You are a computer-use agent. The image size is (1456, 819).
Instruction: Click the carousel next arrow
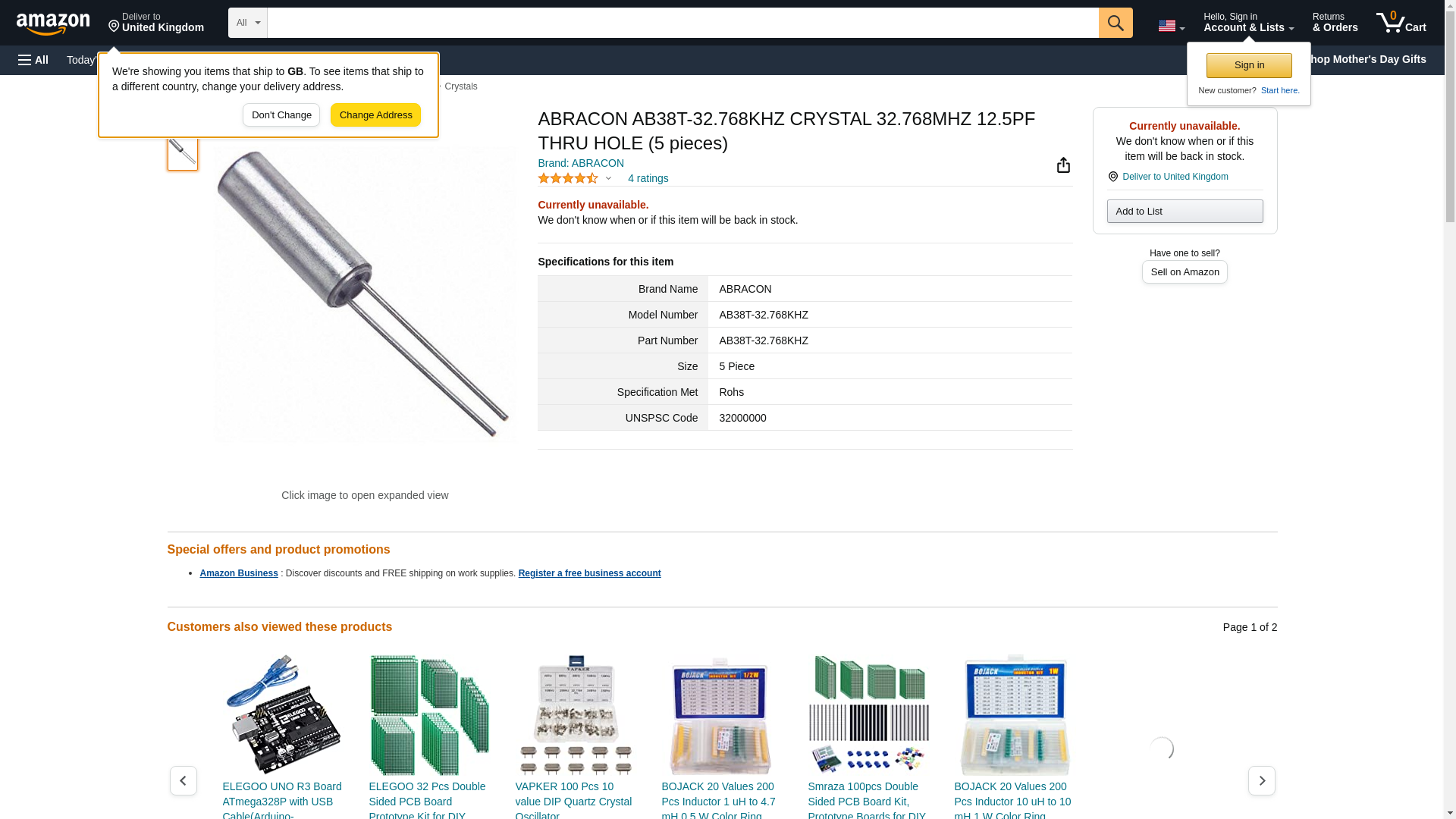tap(1261, 780)
